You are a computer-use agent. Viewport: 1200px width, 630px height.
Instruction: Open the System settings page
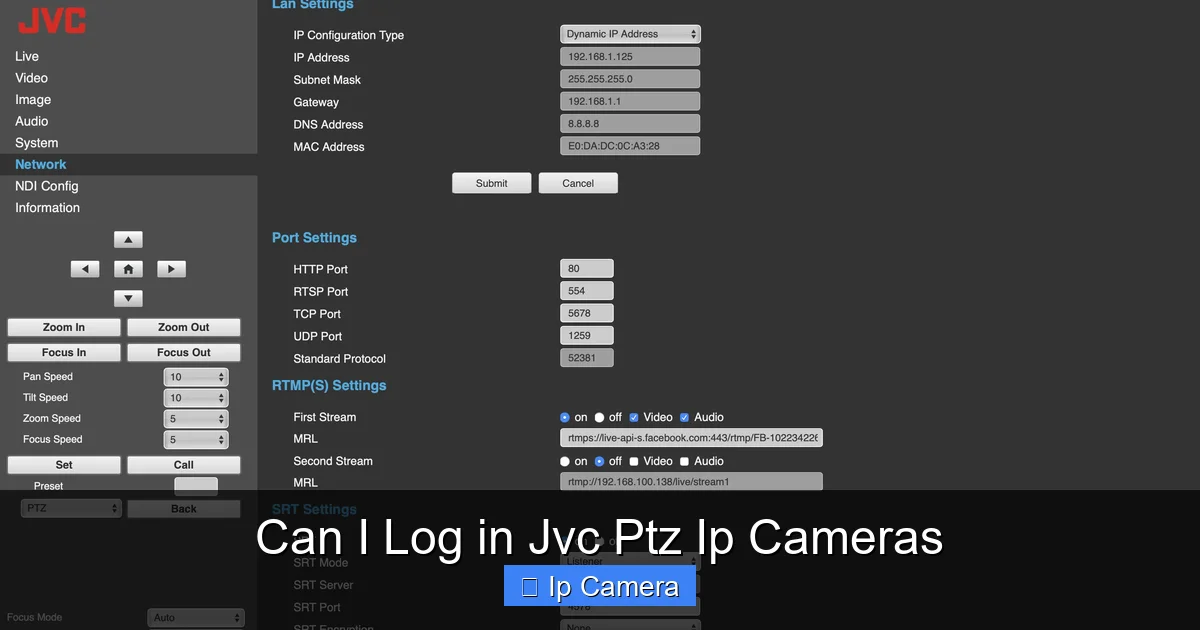pos(37,143)
